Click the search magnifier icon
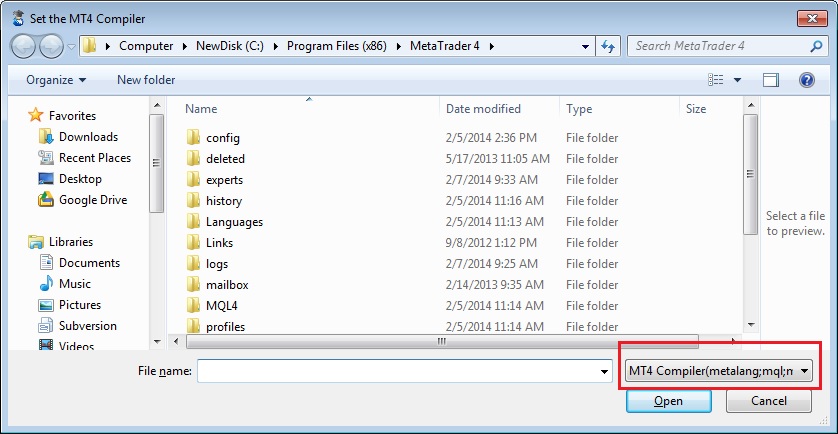Image resolution: width=838 pixels, height=434 pixels. [x=816, y=46]
